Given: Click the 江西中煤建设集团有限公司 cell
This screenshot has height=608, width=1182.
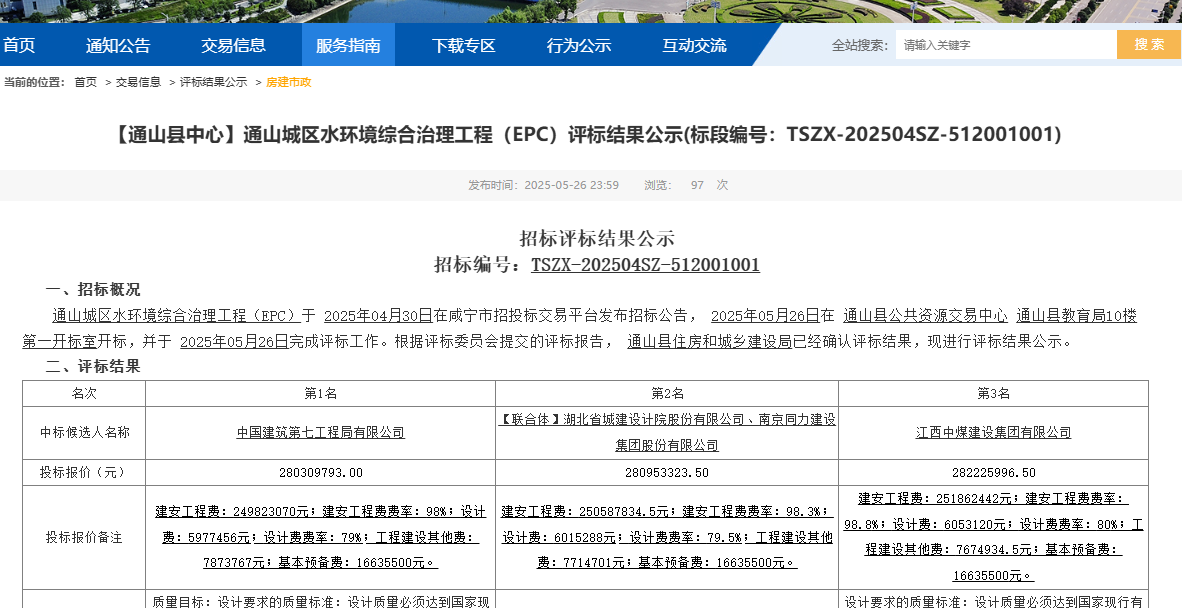Looking at the screenshot, I should point(994,433).
